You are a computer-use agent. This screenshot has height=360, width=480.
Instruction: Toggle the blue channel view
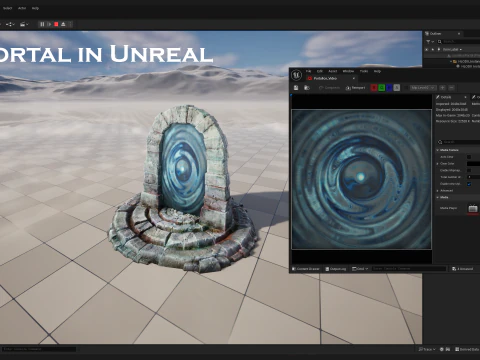(x=389, y=88)
